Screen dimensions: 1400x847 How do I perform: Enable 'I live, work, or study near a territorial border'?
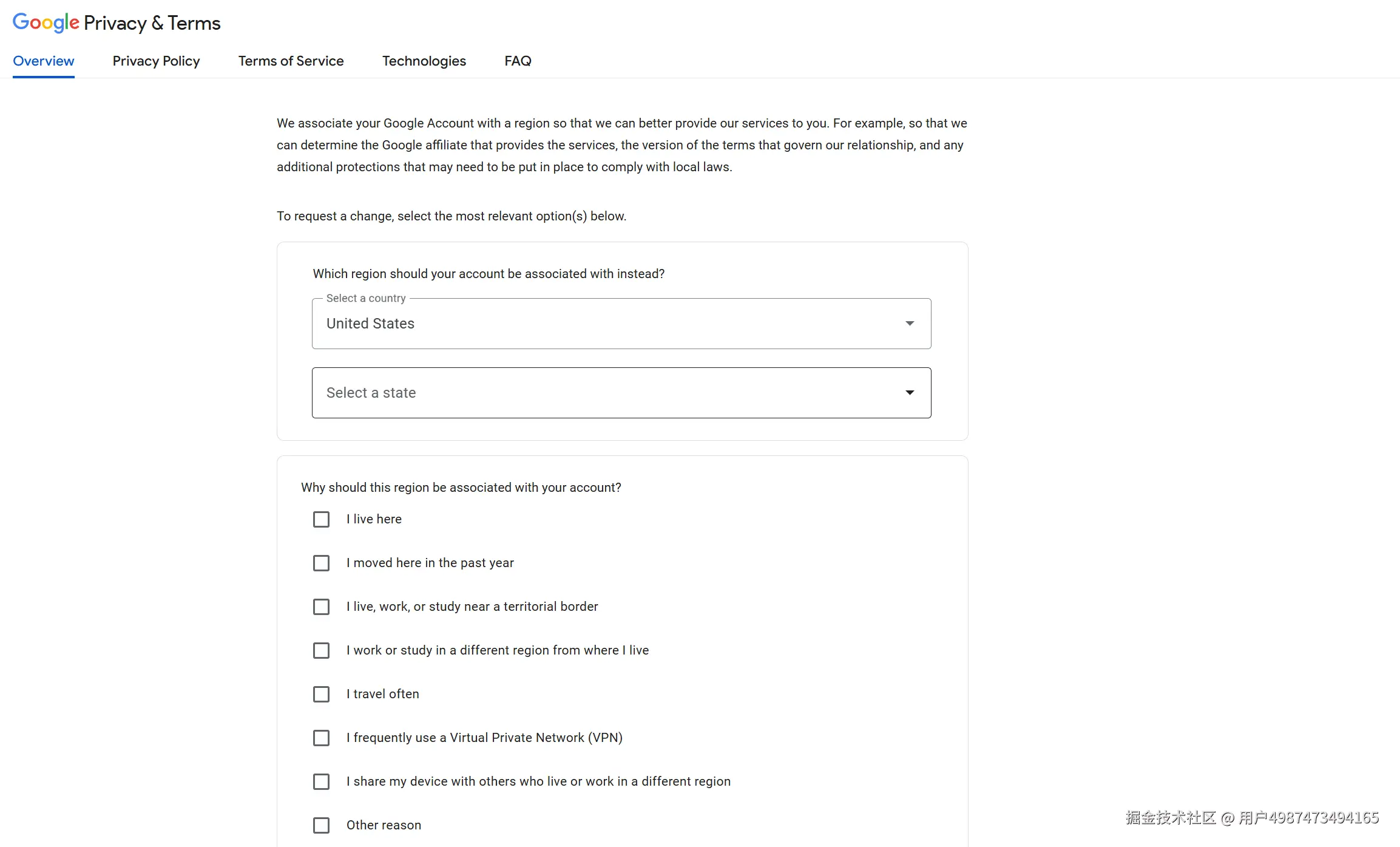pos(321,607)
